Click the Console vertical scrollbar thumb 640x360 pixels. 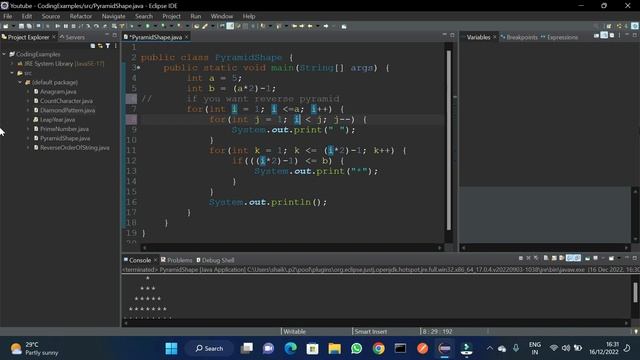pos(635,293)
